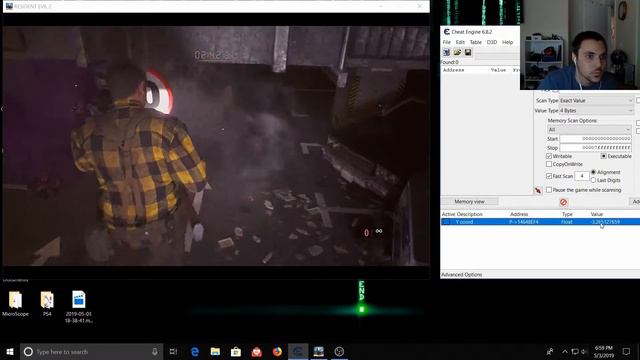This screenshot has height=360, width=640.
Task: Open Advanced Options at the bottom
Action: (x=462, y=275)
